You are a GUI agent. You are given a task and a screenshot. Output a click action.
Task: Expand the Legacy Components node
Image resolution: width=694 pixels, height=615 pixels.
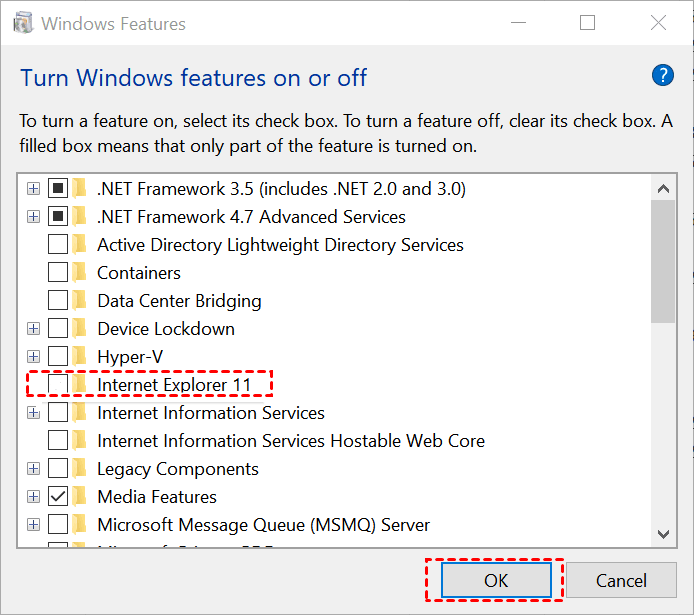pos(33,469)
